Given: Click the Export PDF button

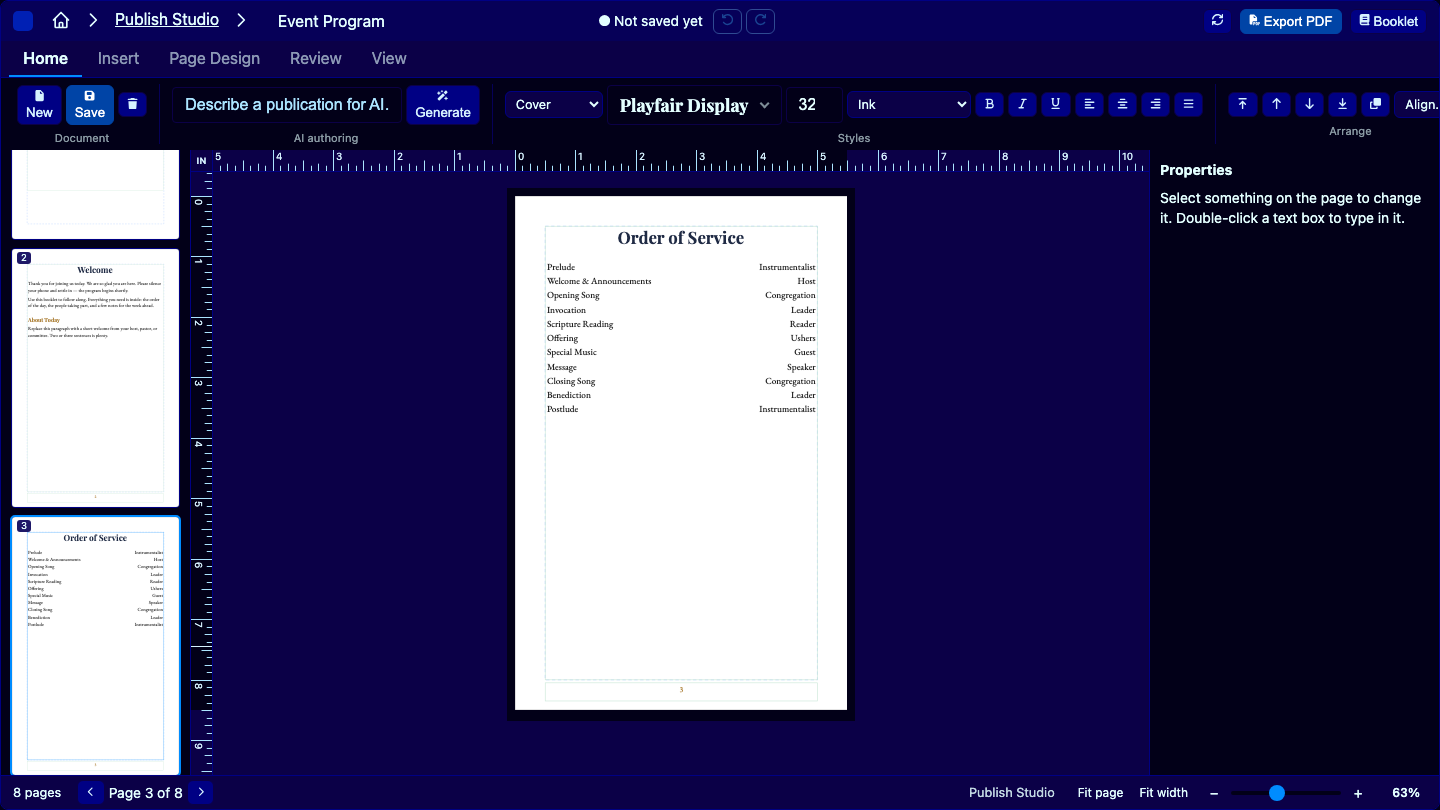Looking at the screenshot, I should point(1291,21).
